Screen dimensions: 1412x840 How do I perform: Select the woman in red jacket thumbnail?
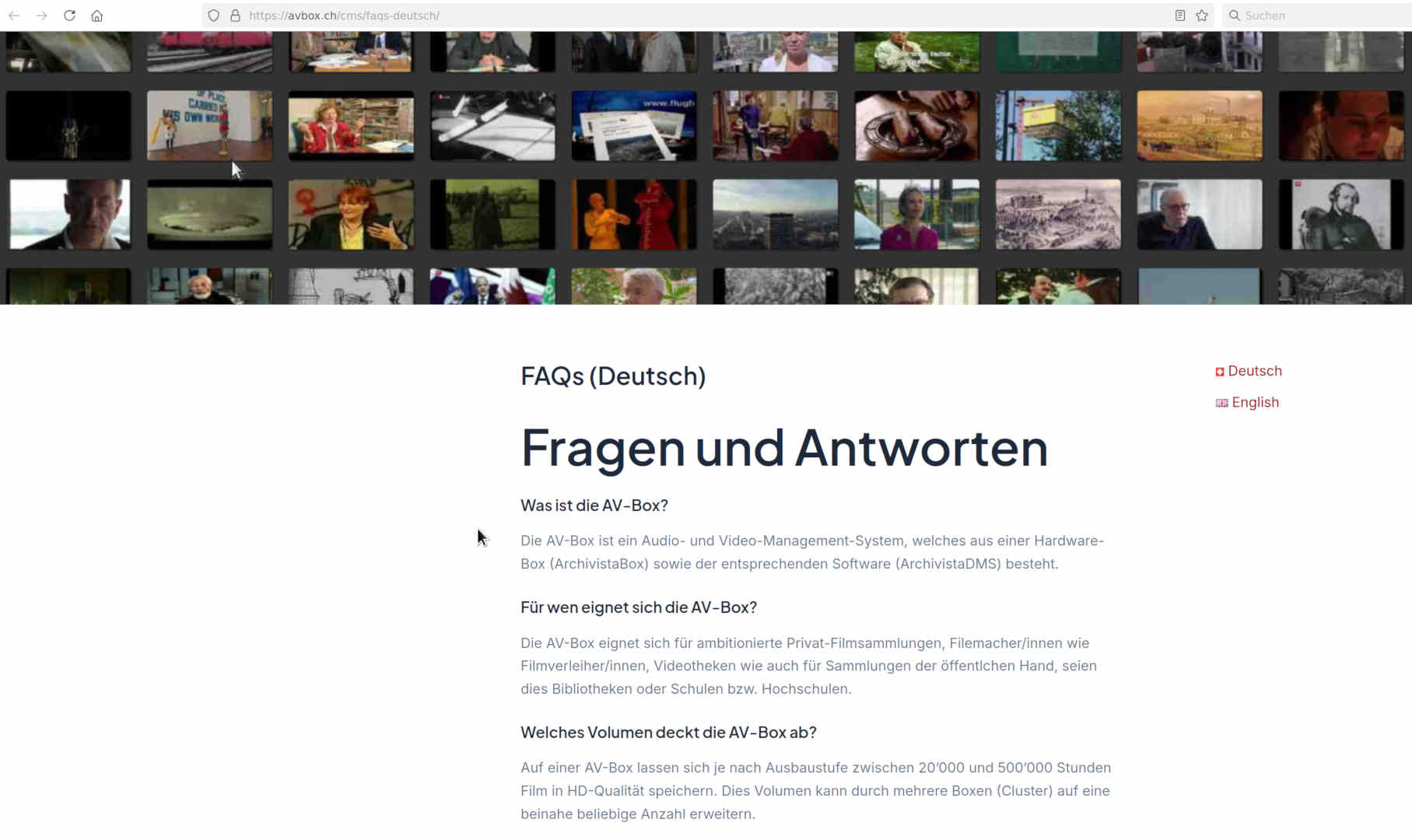click(351, 126)
